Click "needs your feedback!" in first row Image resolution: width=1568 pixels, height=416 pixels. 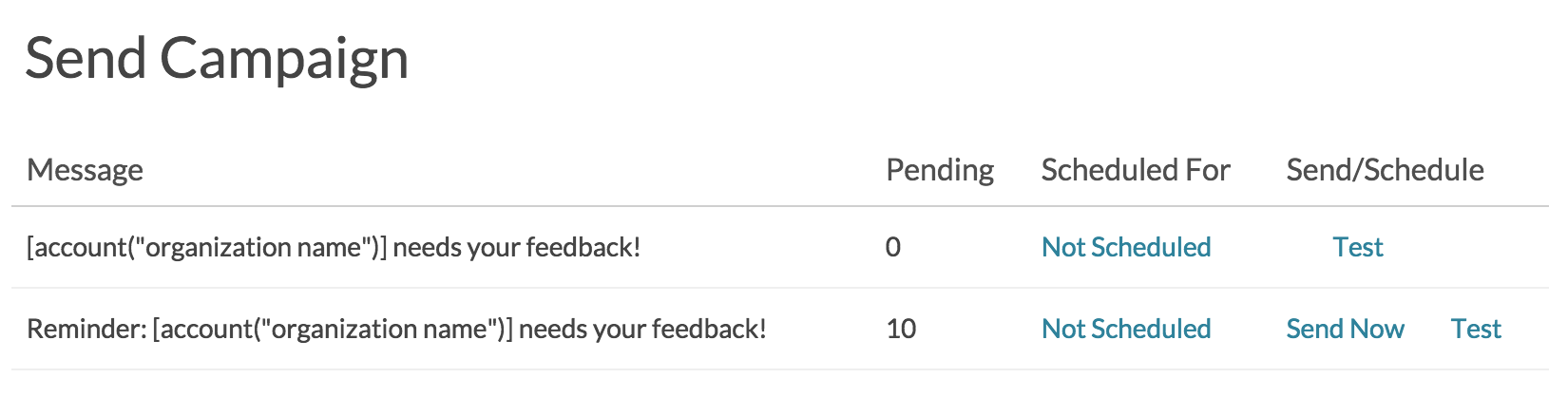pyautogui.click(x=517, y=247)
